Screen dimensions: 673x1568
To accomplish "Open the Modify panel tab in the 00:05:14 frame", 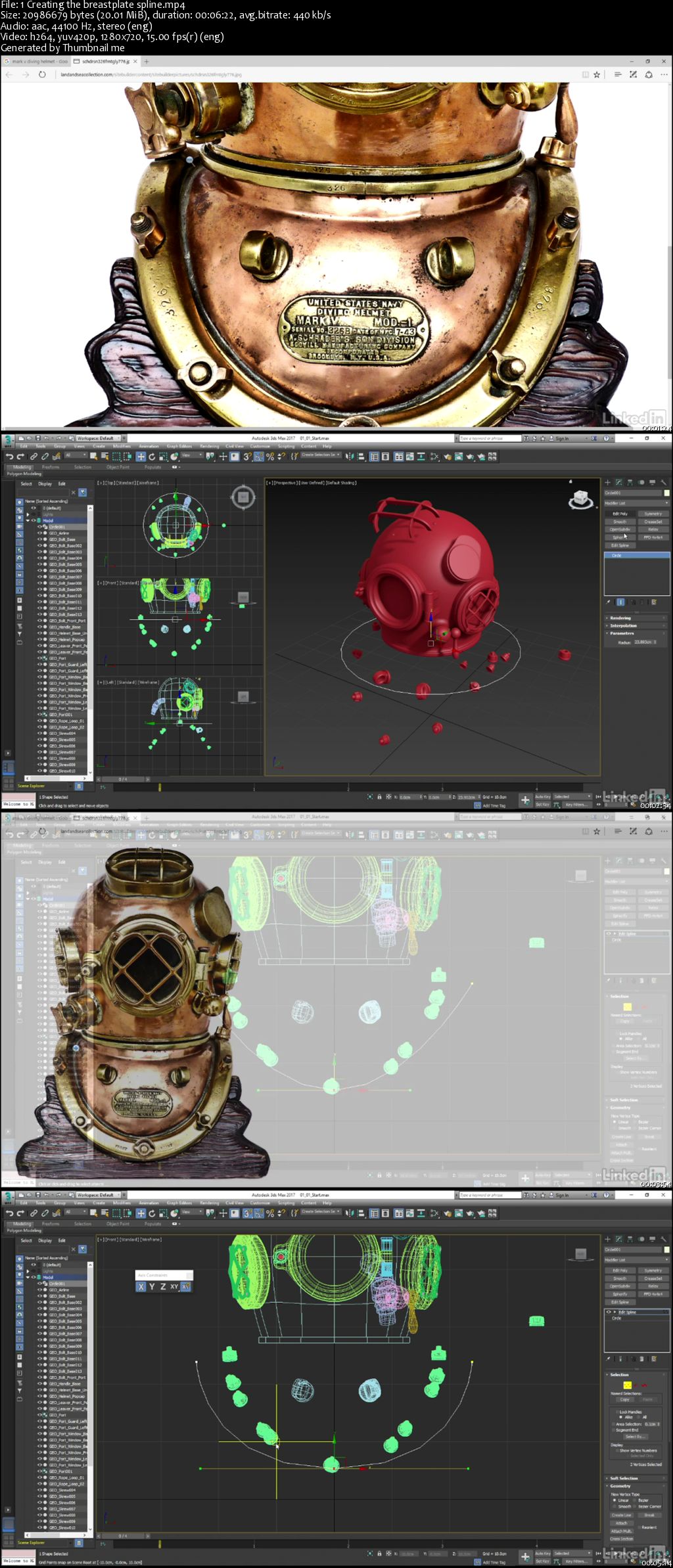I will pyautogui.click(x=618, y=1239).
